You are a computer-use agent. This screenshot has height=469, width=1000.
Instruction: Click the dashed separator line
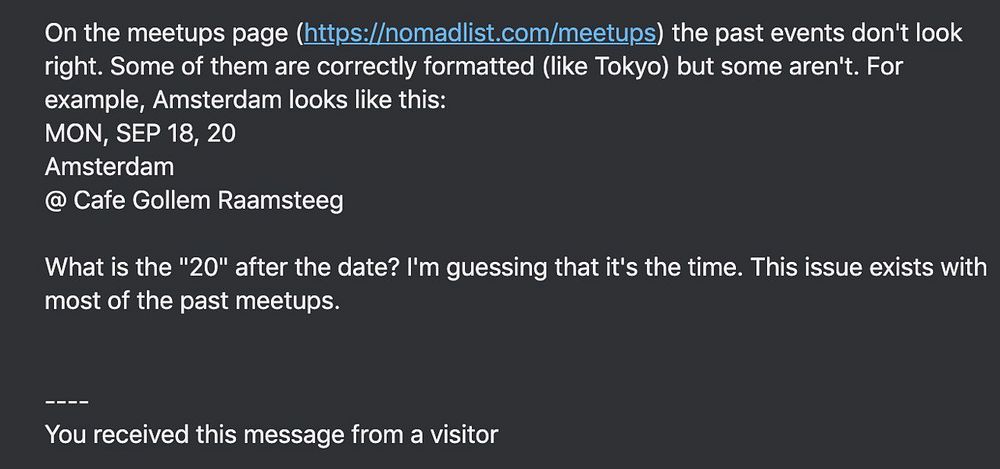pos(66,402)
